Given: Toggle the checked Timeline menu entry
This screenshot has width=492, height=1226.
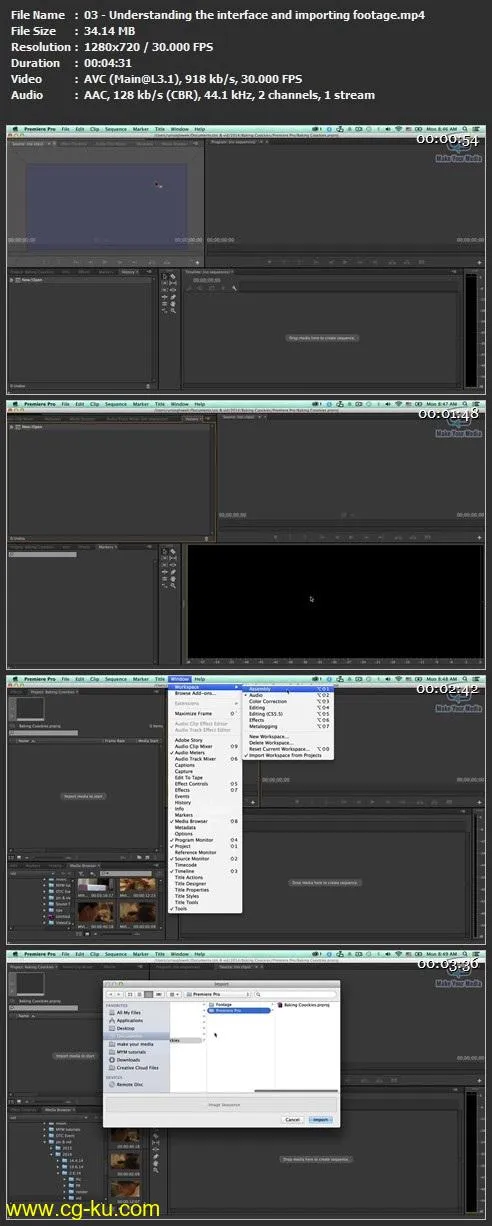Looking at the screenshot, I should click(205, 871).
